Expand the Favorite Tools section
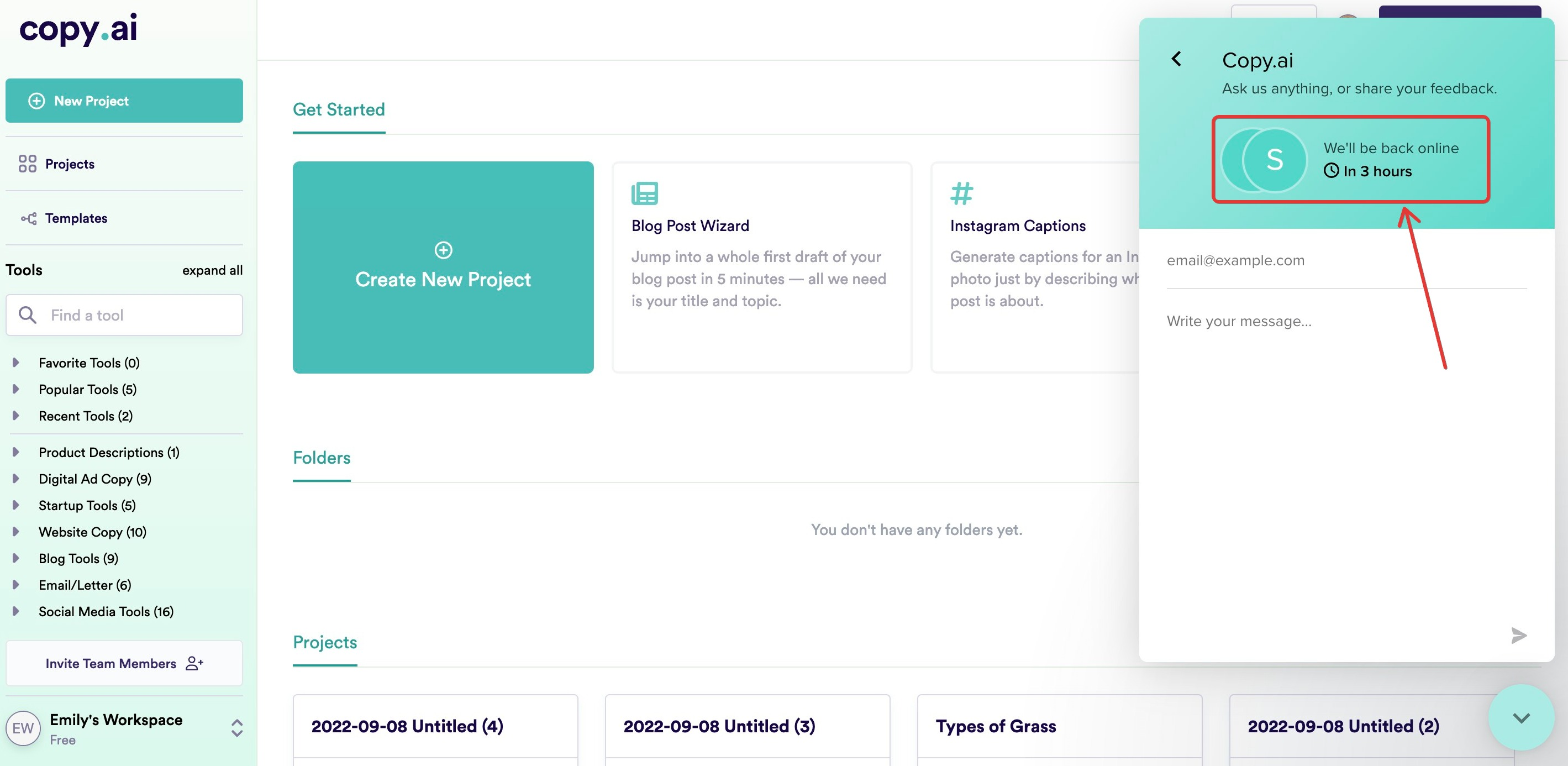Viewport: 1568px width, 766px height. [16, 363]
